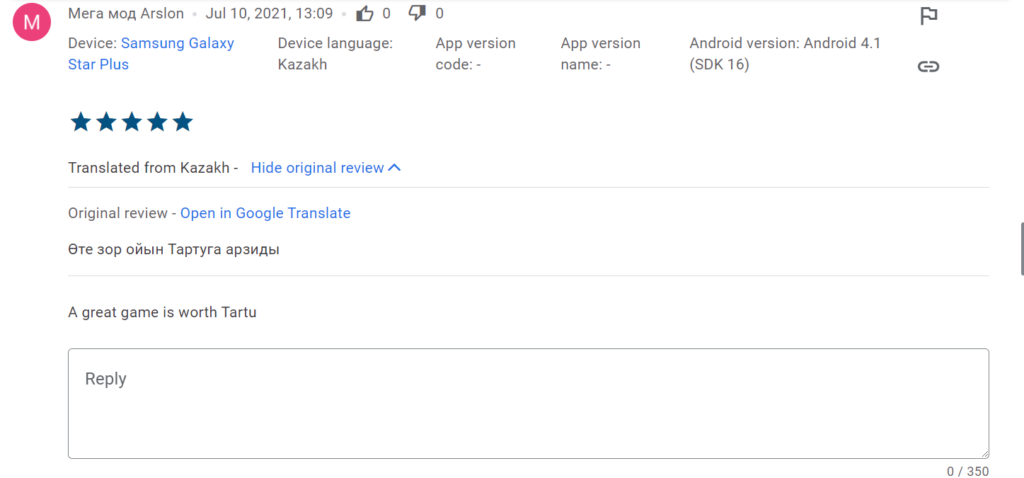The width and height of the screenshot is (1024, 478).
Task: Click the 0 / 350 character counter
Action: click(967, 471)
